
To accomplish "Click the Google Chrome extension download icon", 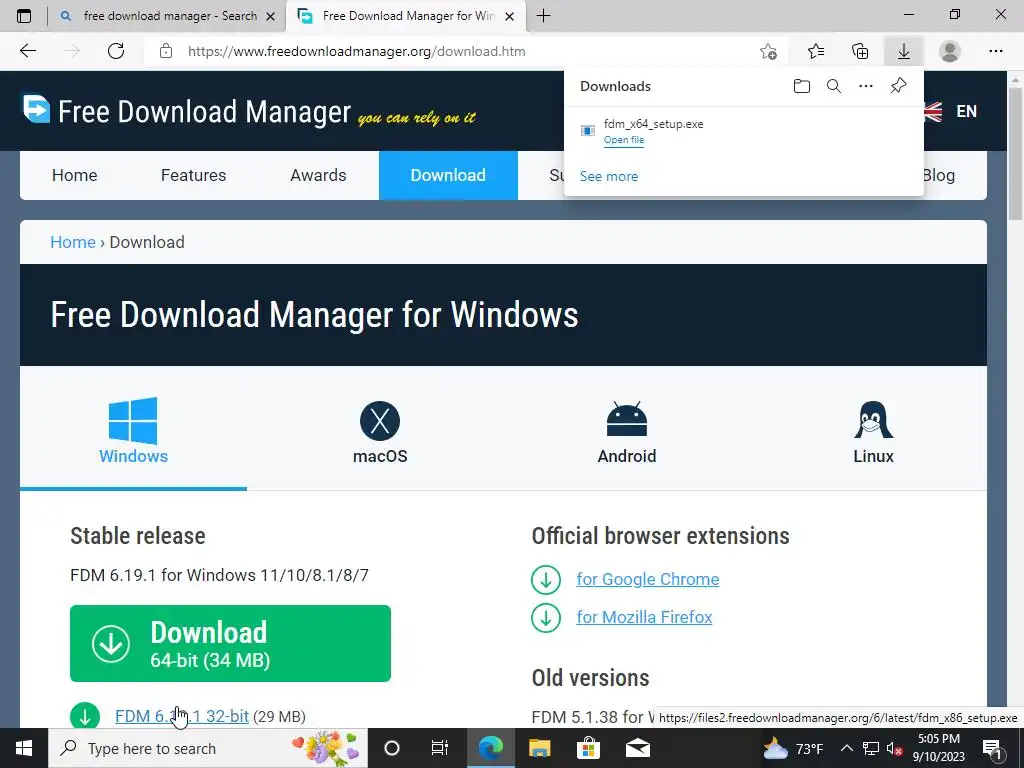I will point(546,579).
